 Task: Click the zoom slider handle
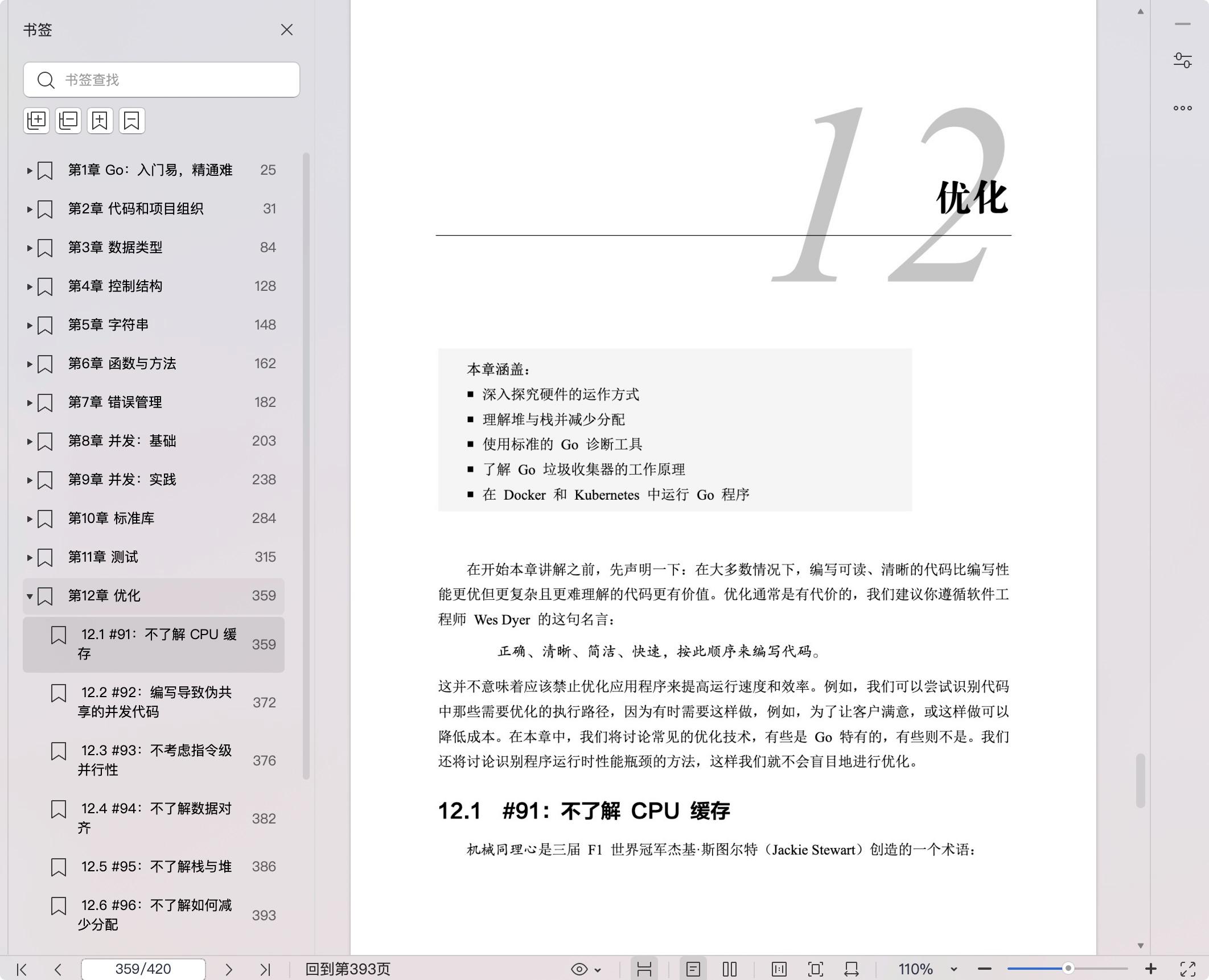(1068, 969)
